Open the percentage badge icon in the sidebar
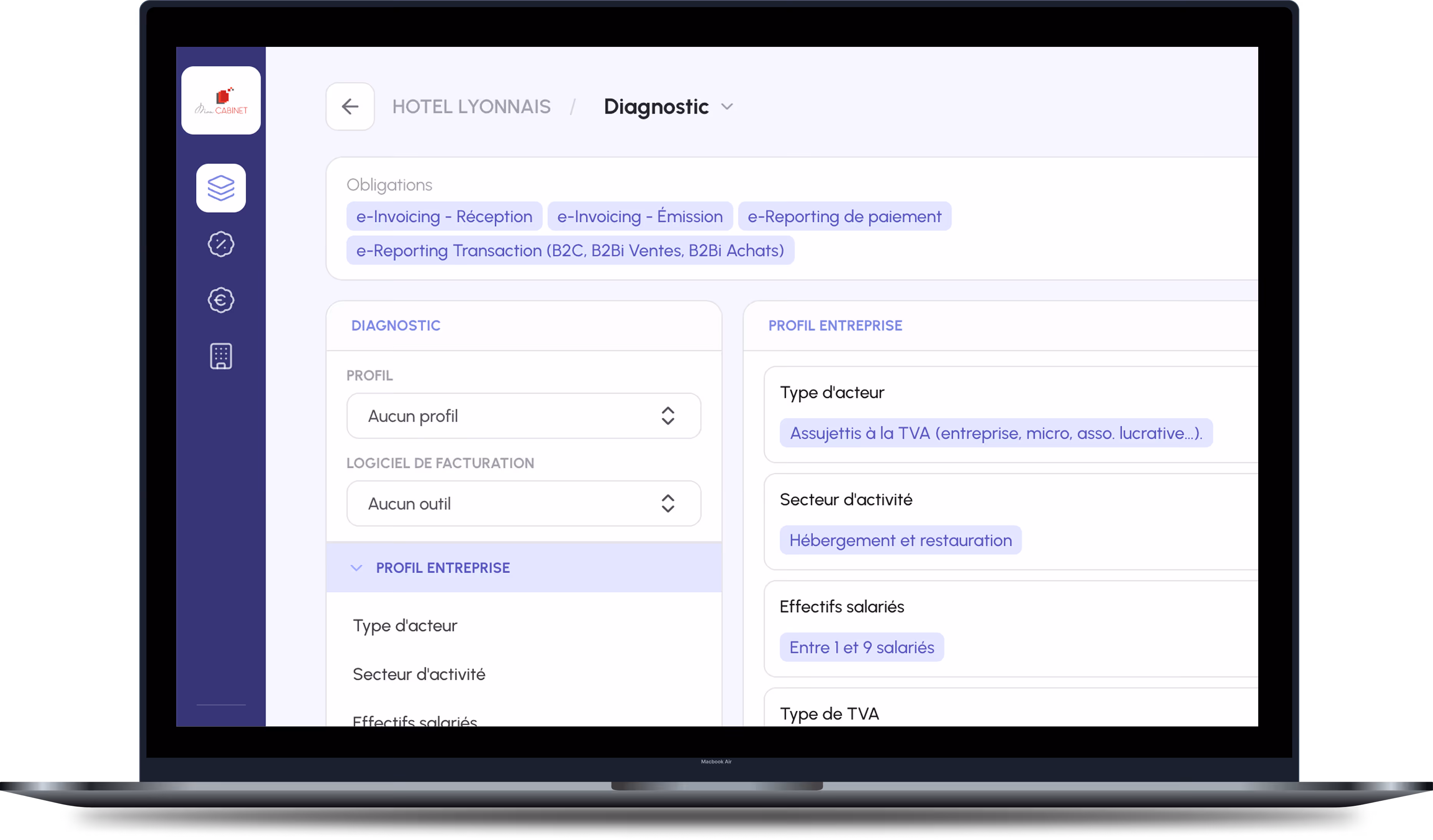The width and height of the screenshot is (1433, 840). 220,244
